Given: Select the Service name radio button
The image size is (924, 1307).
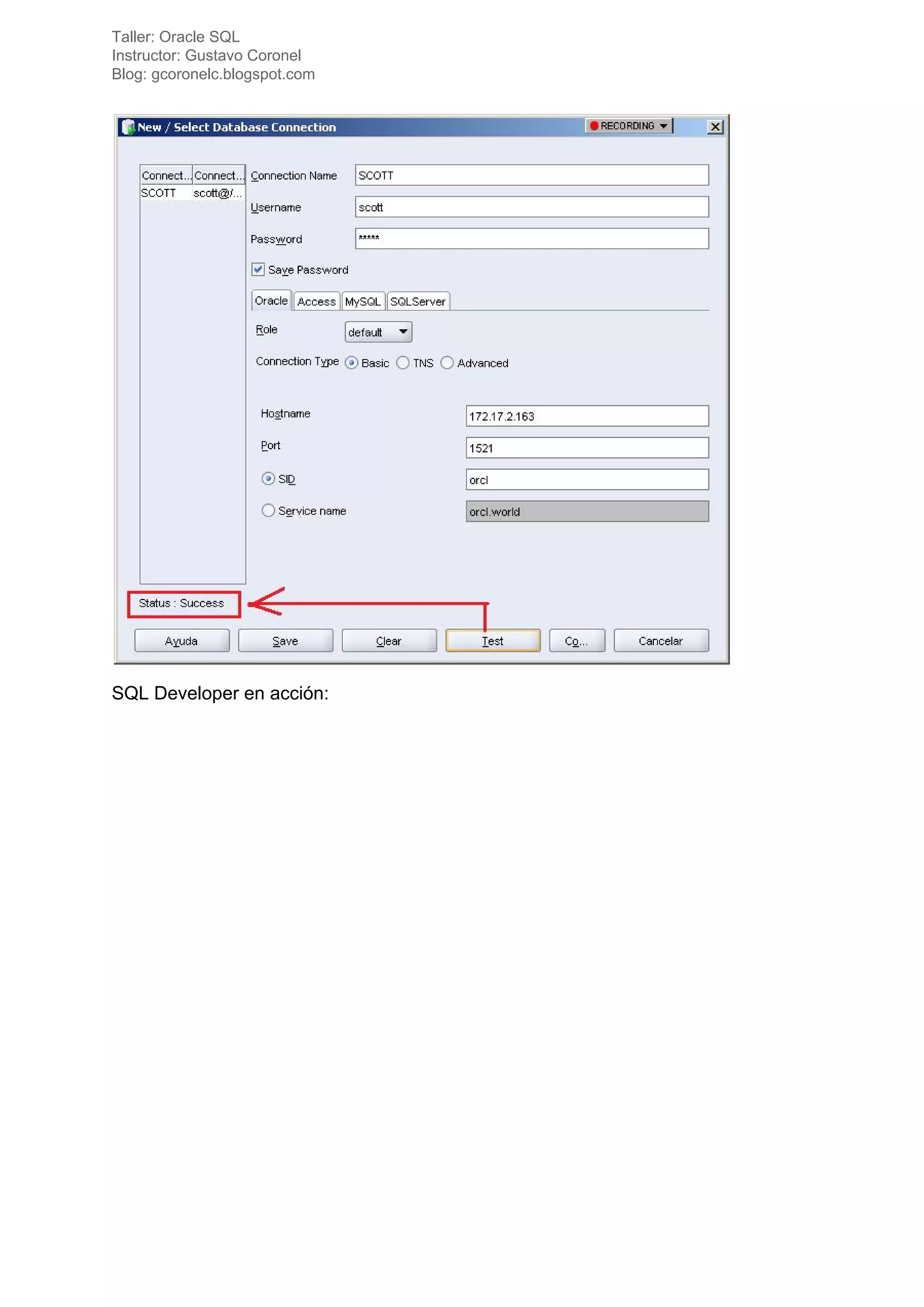Looking at the screenshot, I should (x=268, y=511).
